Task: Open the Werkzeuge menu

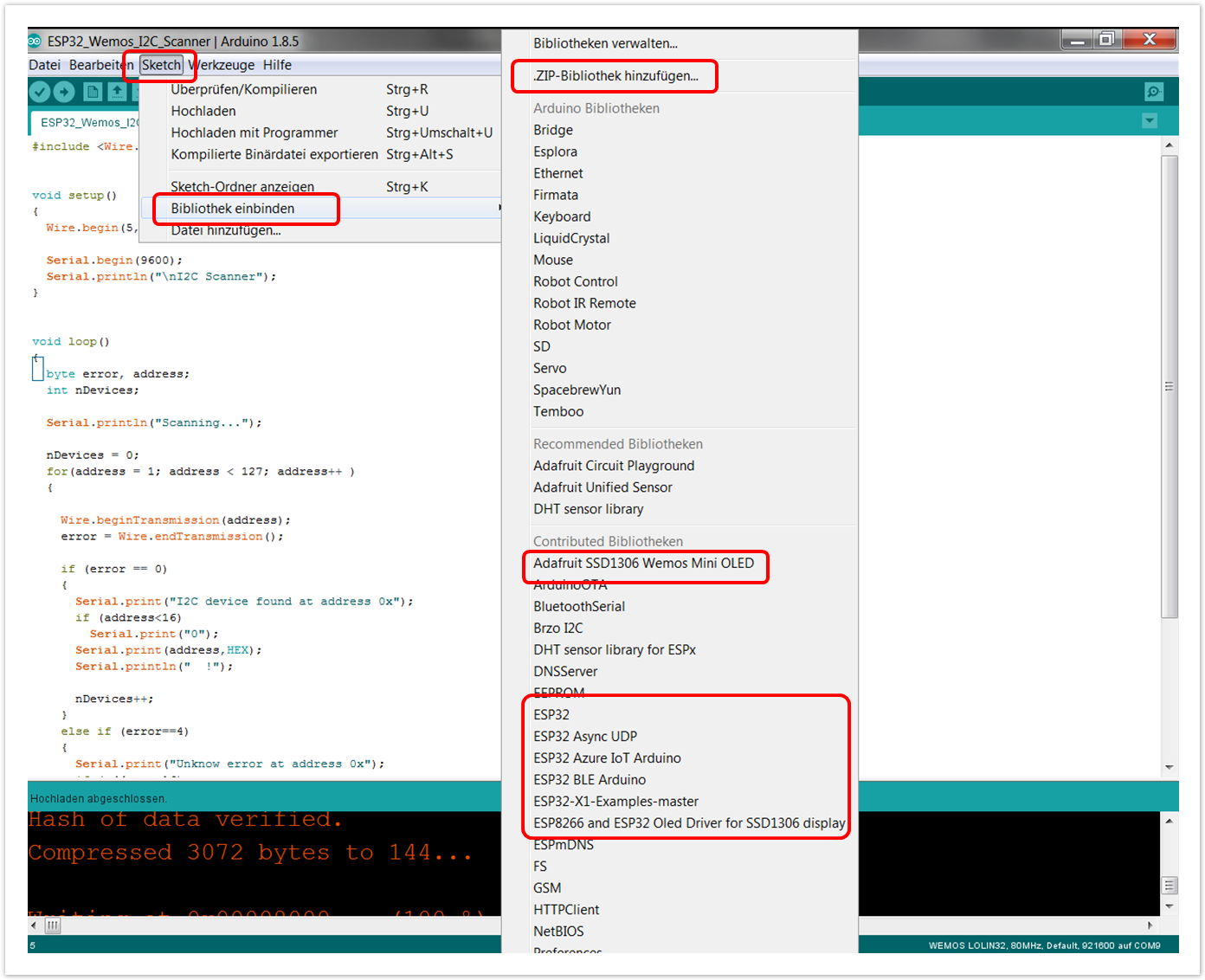Action: pyautogui.click(x=222, y=65)
